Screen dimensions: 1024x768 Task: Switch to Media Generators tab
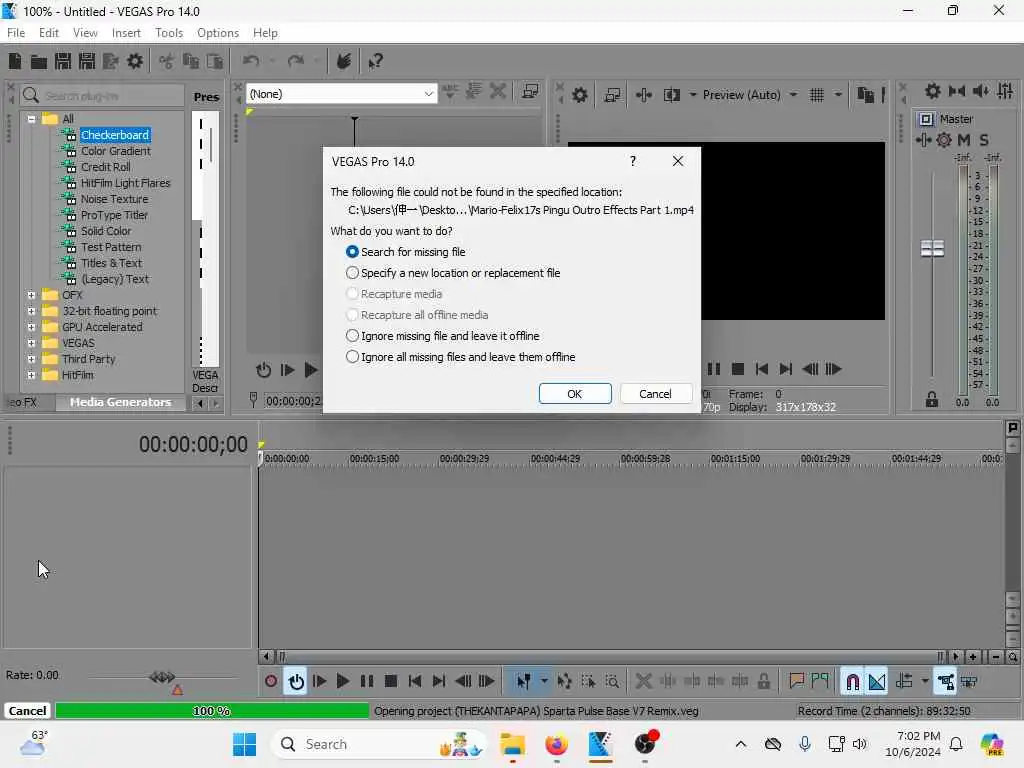click(x=120, y=402)
